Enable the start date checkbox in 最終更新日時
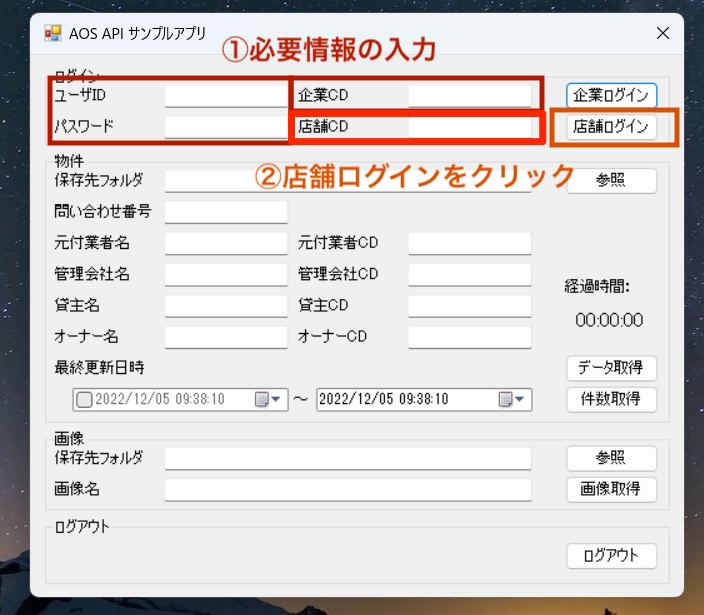This screenshot has width=704, height=615. (x=84, y=400)
